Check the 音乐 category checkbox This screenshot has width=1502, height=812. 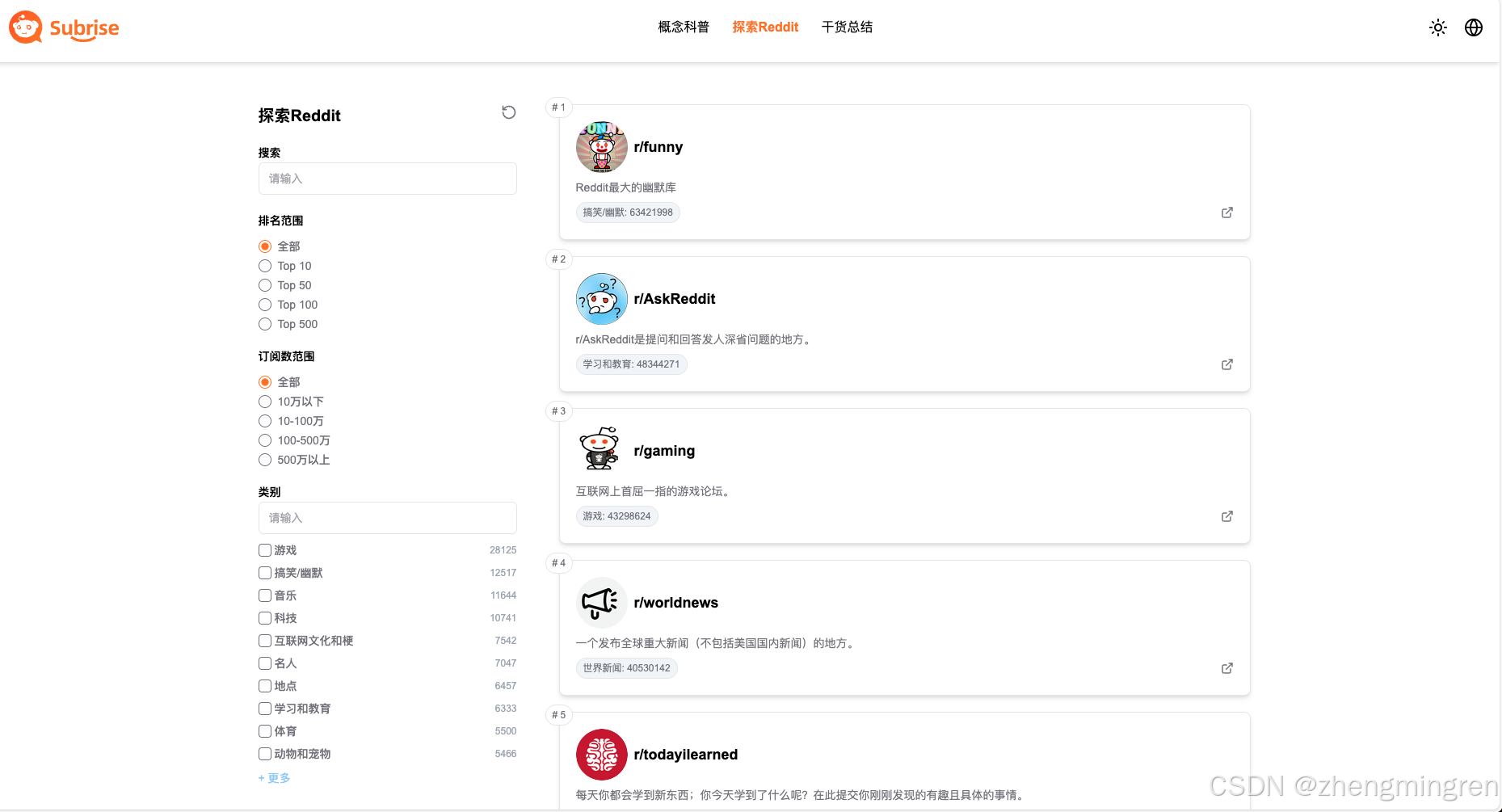tap(265, 595)
